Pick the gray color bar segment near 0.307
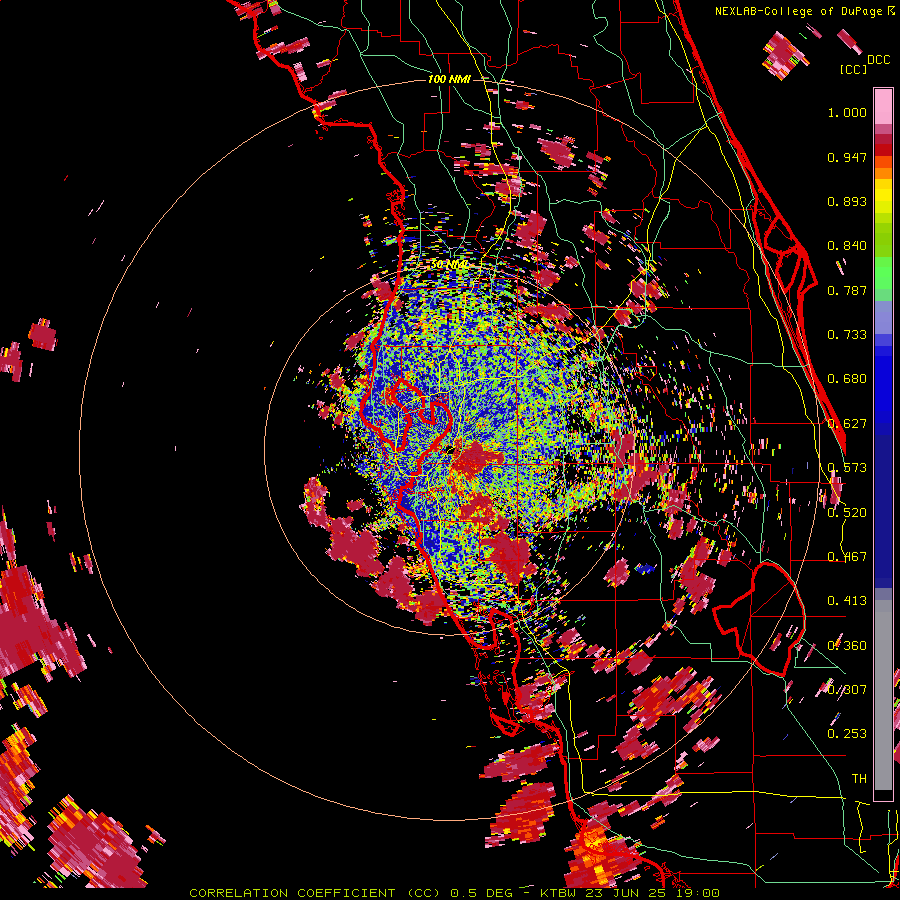 point(883,695)
